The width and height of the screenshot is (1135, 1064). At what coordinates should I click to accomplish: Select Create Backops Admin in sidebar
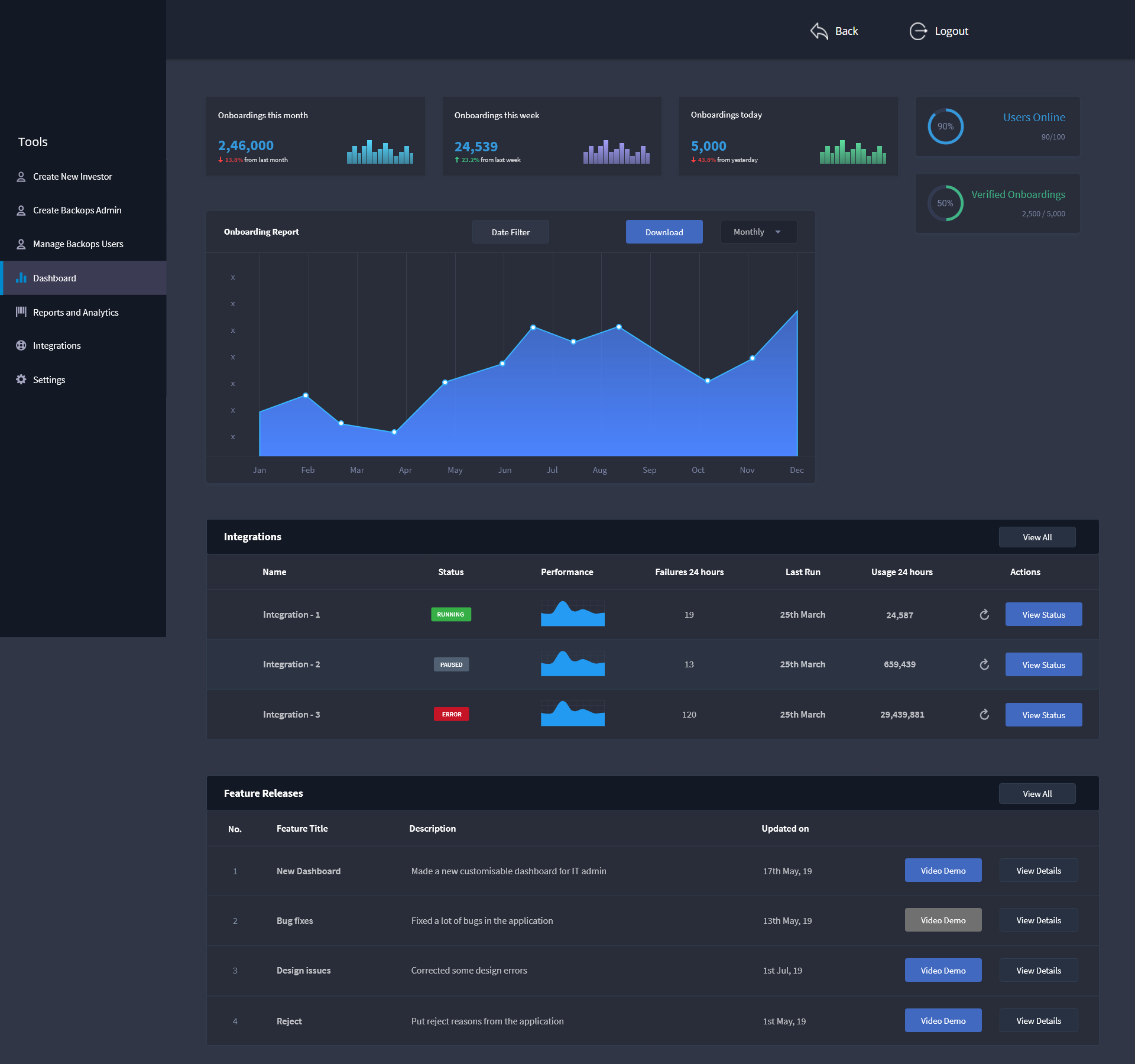(x=77, y=210)
